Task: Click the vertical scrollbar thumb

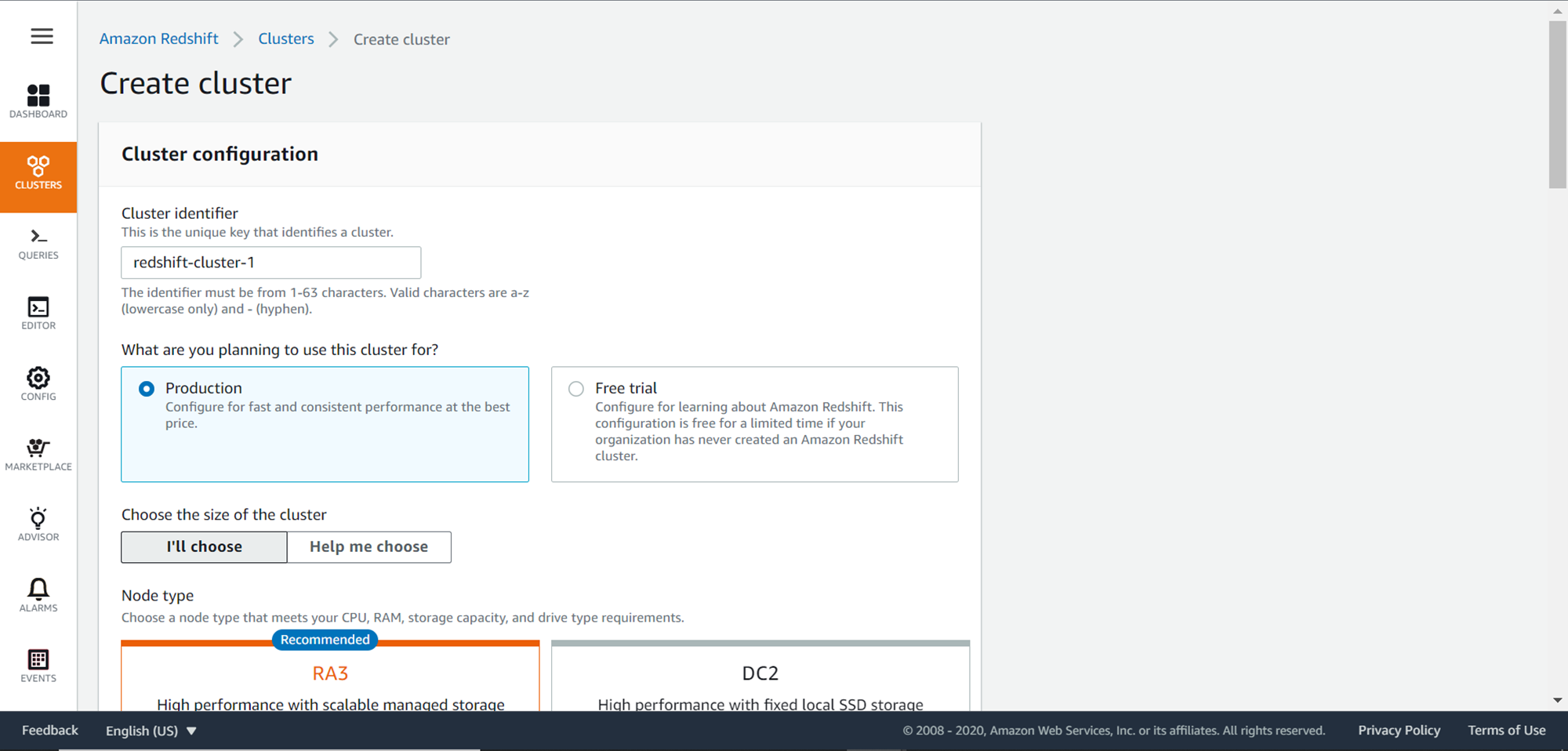Action: tap(1558, 104)
